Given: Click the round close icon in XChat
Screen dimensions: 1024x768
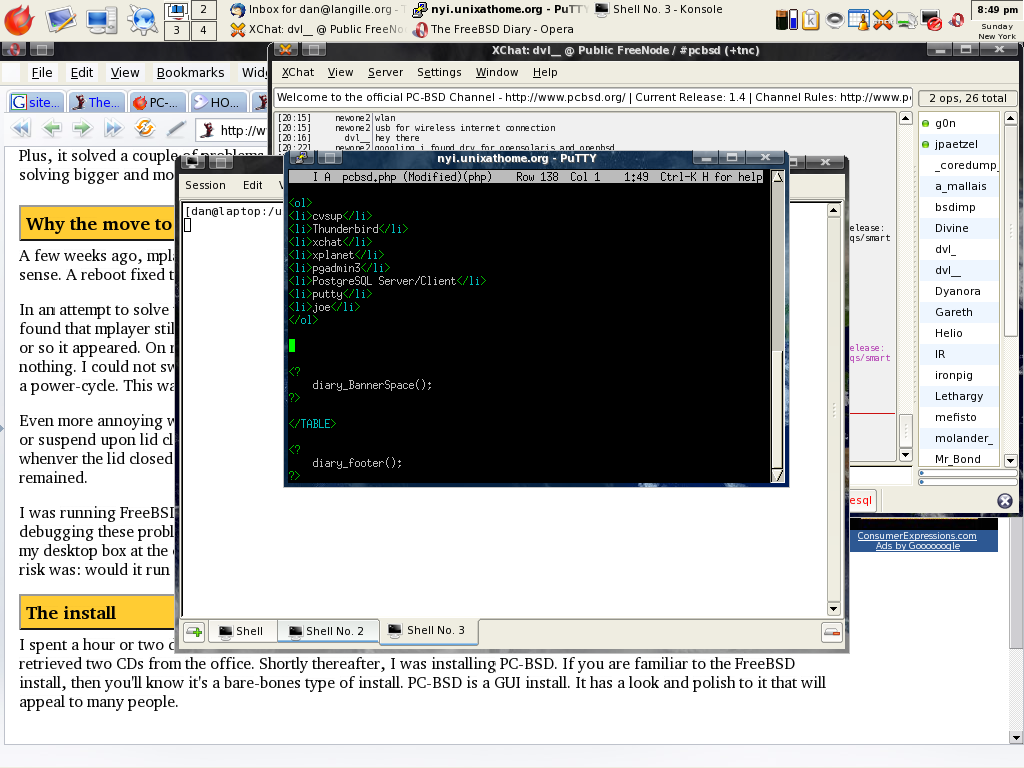Looking at the screenshot, I should [x=1004, y=501].
